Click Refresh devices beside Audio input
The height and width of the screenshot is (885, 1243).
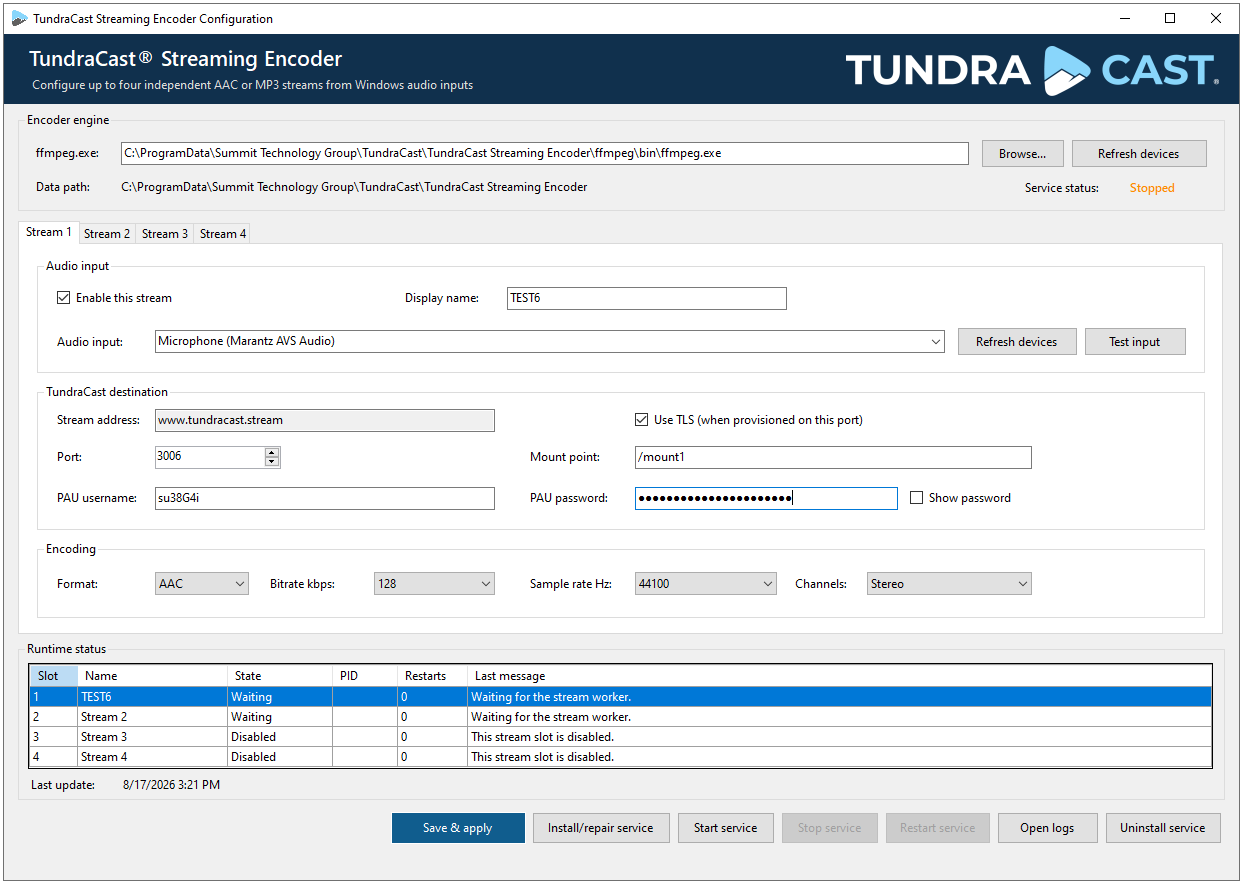tap(1017, 342)
